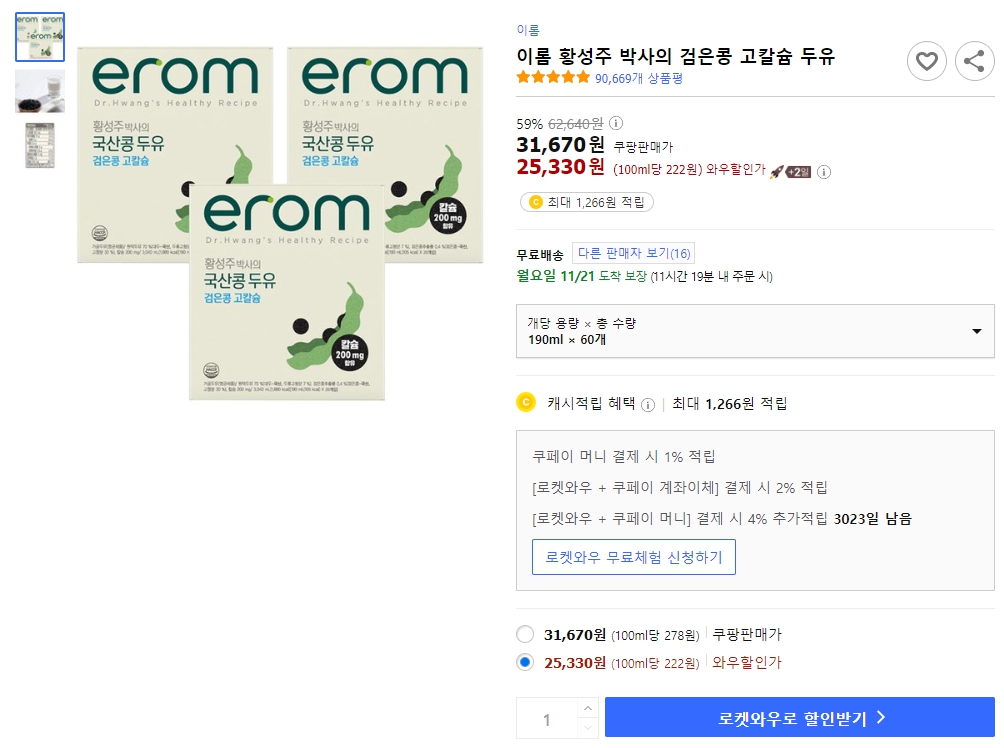Click the rocket +2일 delivery badge

(797, 170)
